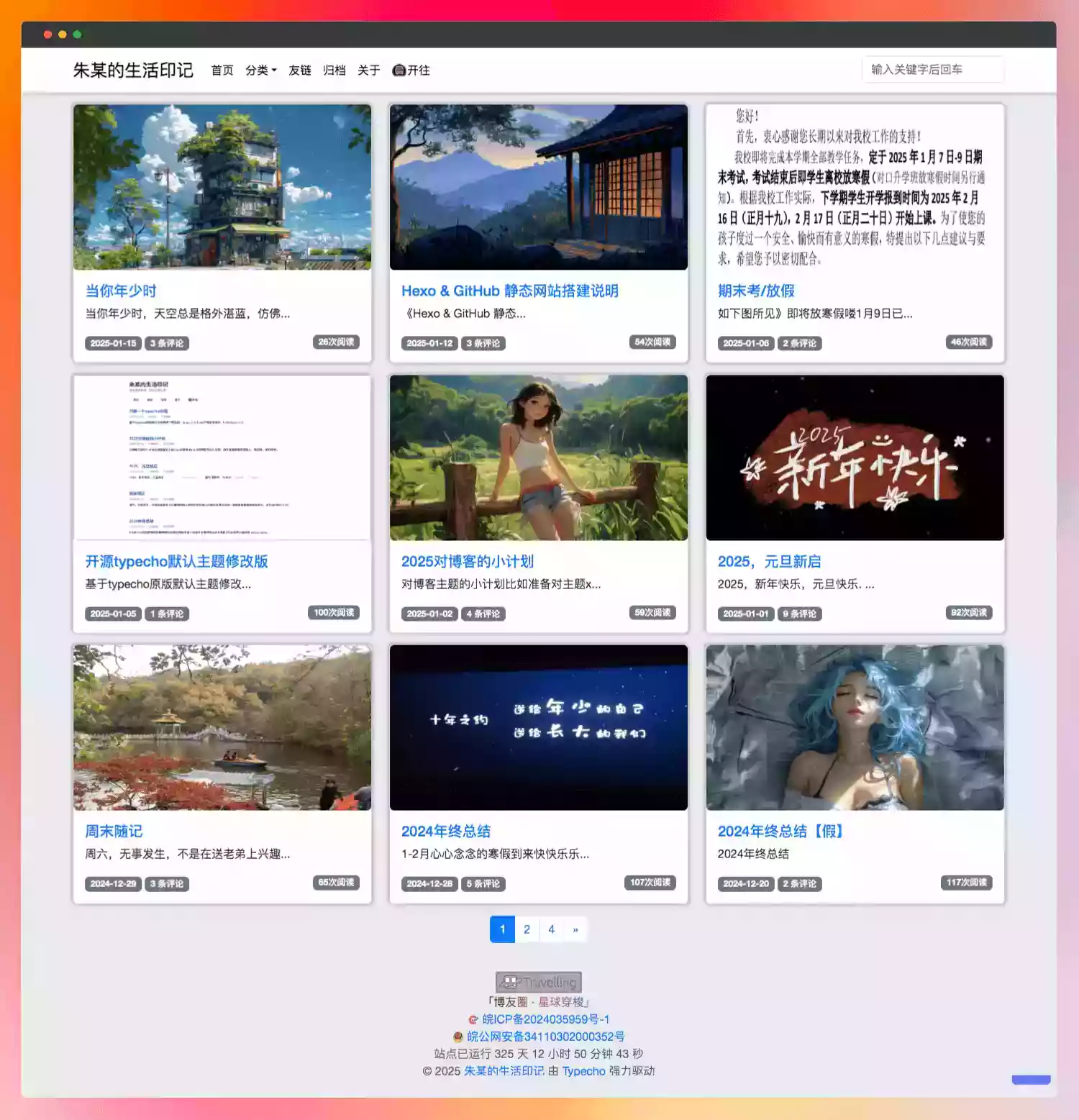This screenshot has height=1120, width=1079.
Task: Open the 2025对博客的小计划 post
Action: click(468, 561)
